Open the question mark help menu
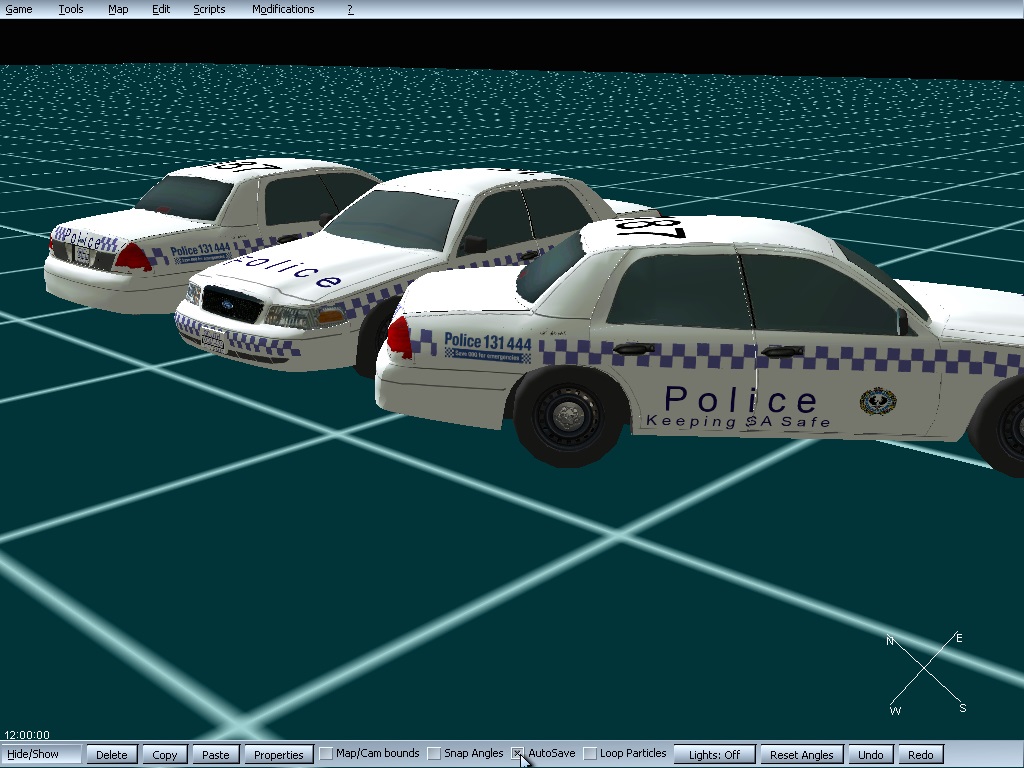The height and width of the screenshot is (768, 1024). 350,9
